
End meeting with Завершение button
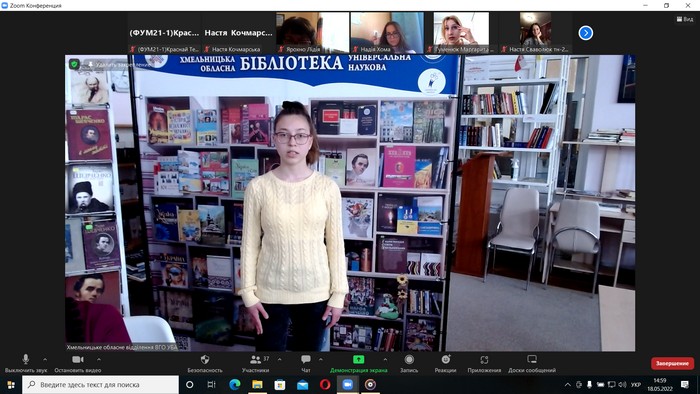point(672,363)
